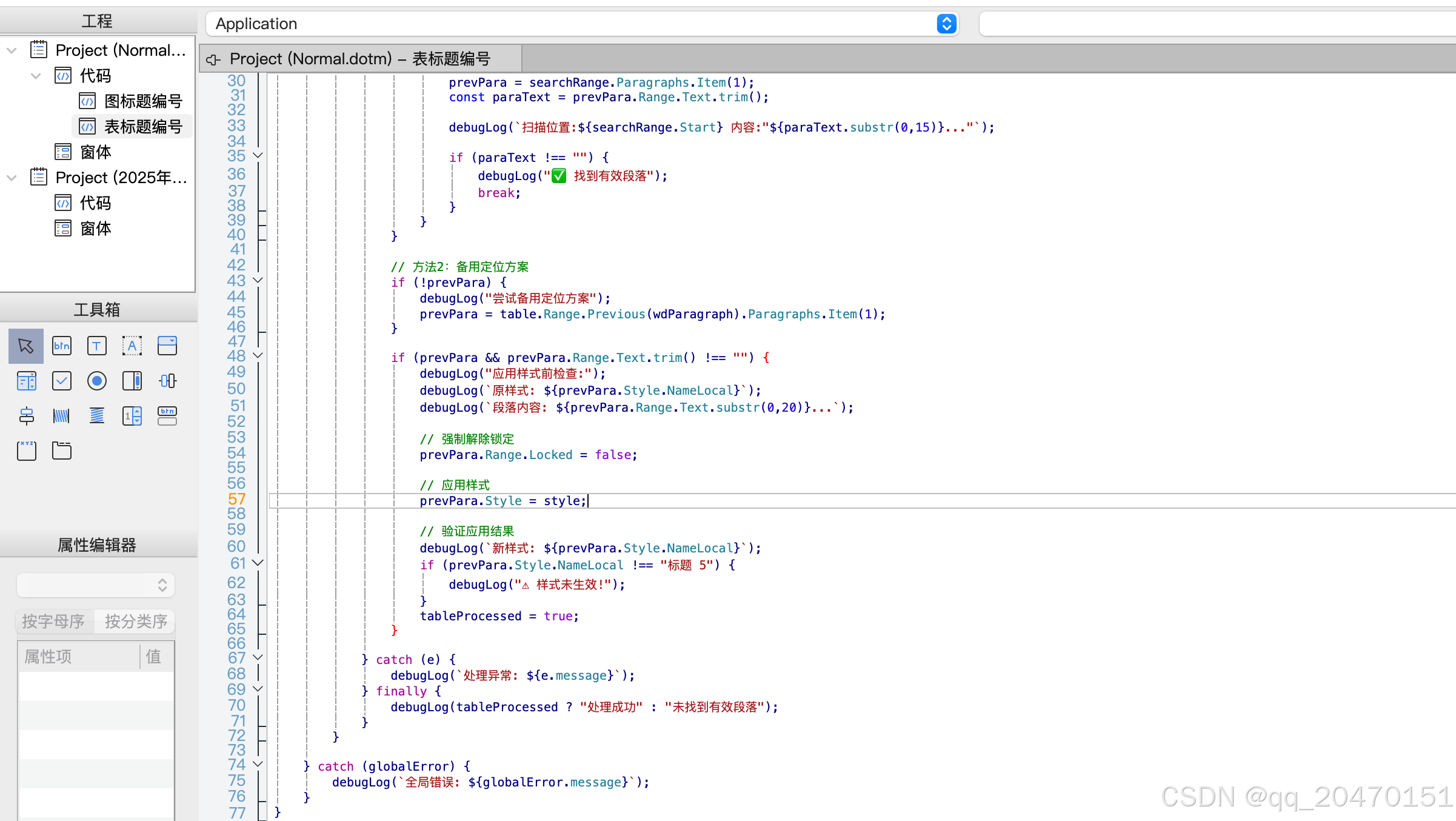Open the property editor object selector dropdown
This screenshot has width=1456, height=821.
[96, 585]
